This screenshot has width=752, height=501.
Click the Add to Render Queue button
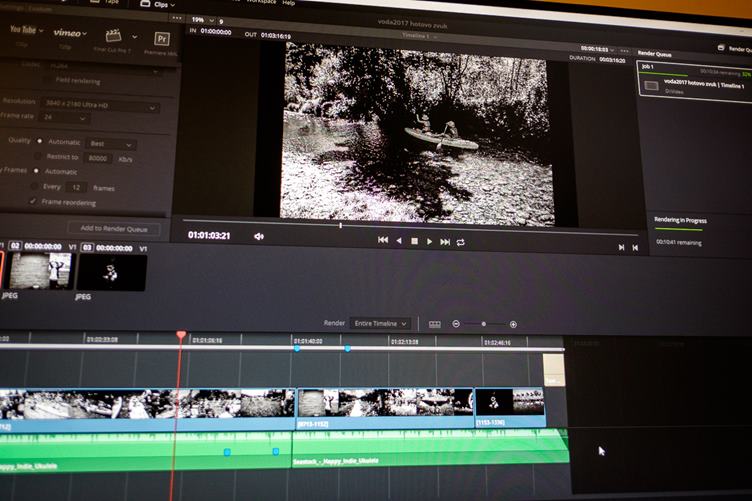click(114, 229)
